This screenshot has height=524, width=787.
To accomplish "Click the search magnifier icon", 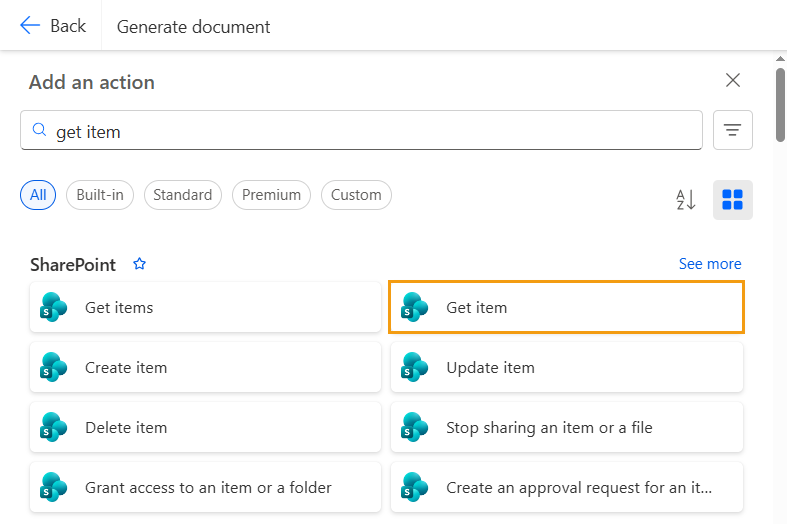I will tap(39, 130).
